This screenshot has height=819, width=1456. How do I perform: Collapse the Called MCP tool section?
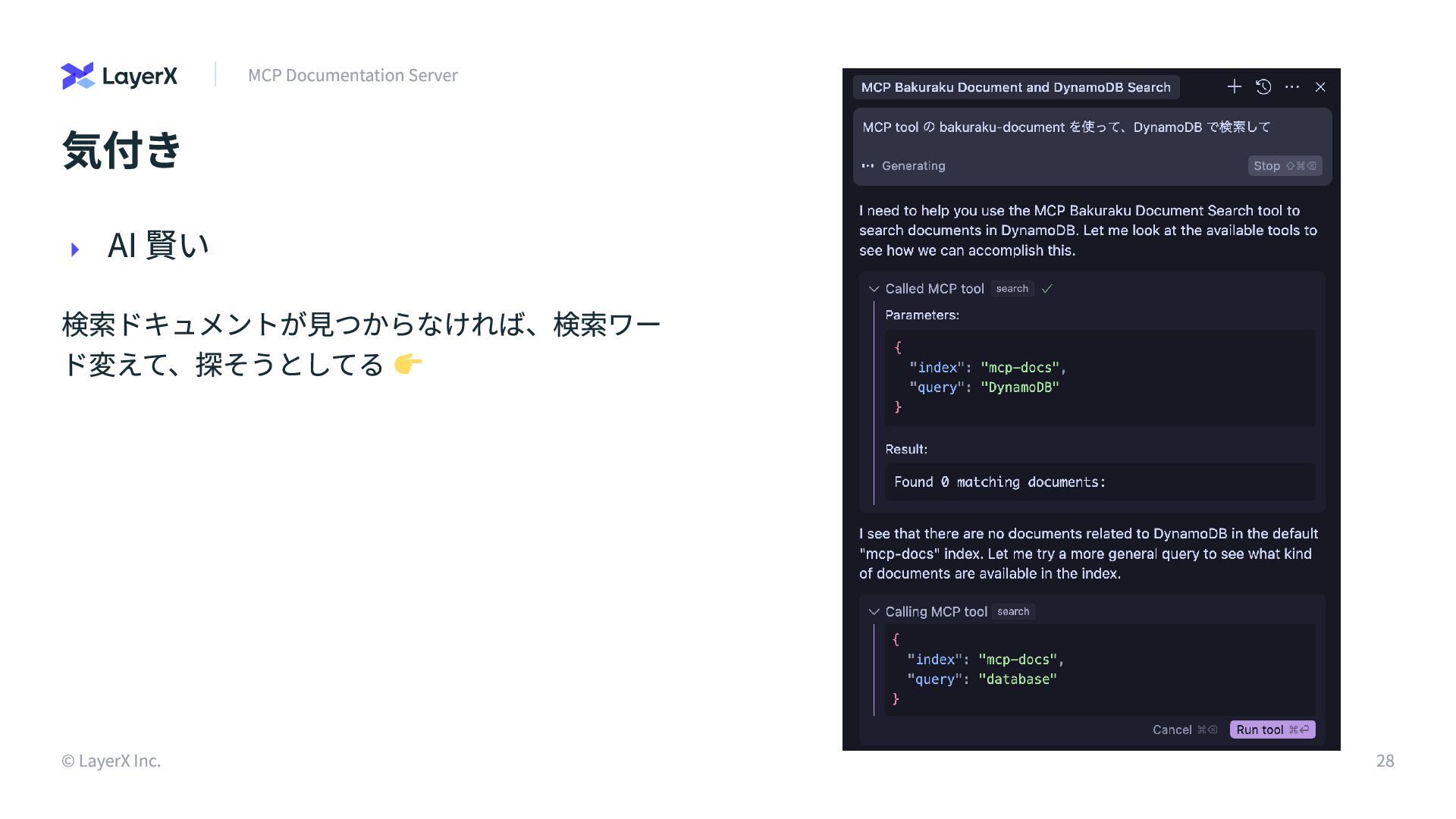(874, 289)
